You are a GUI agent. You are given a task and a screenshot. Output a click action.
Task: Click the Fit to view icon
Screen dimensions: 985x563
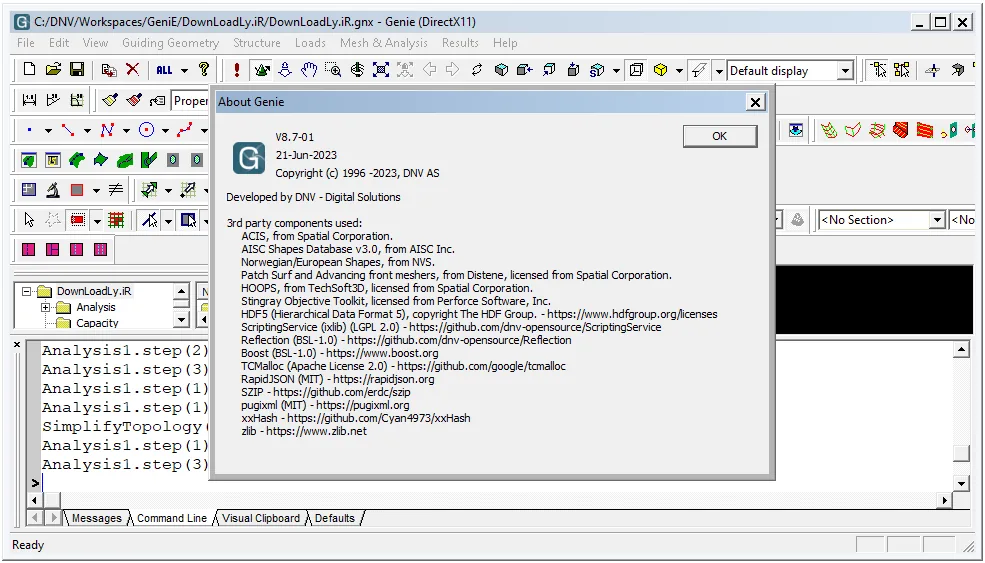point(381,70)
